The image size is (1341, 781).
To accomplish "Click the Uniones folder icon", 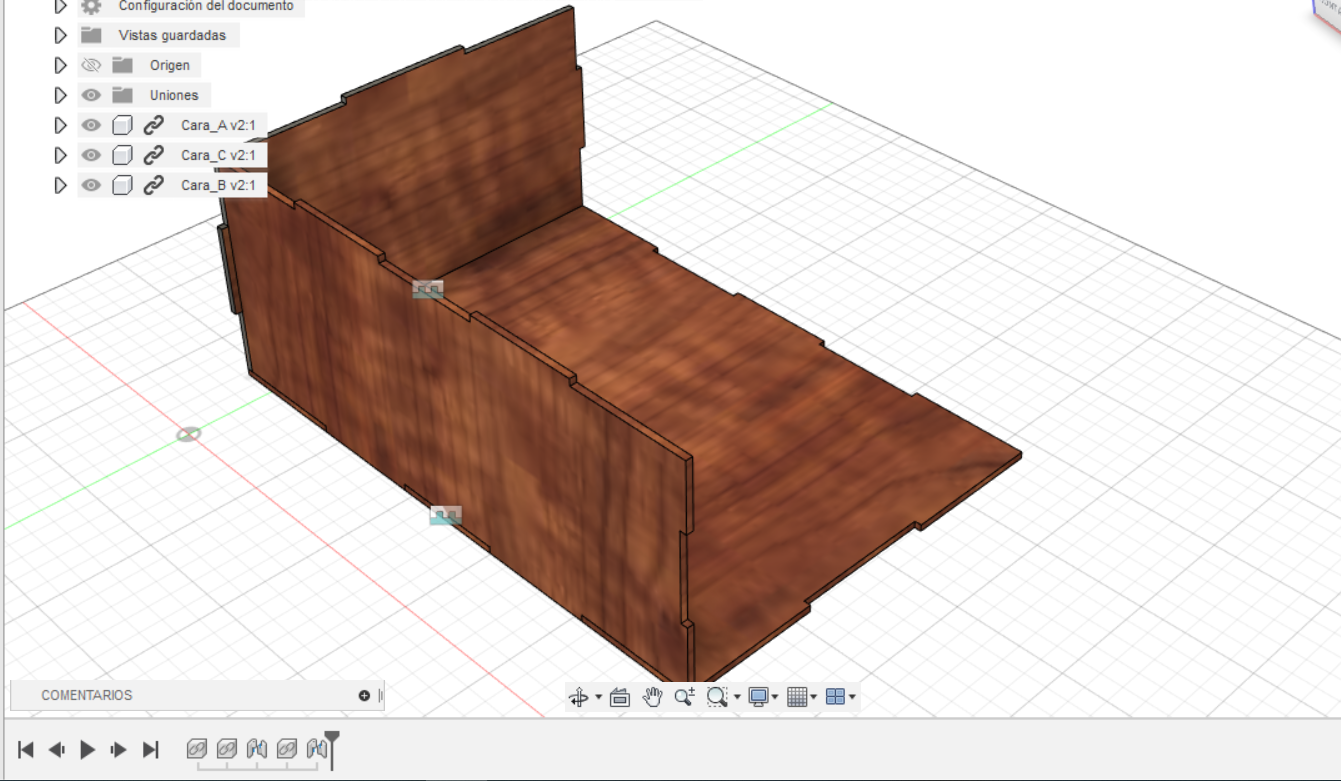I will pos(122,95).
